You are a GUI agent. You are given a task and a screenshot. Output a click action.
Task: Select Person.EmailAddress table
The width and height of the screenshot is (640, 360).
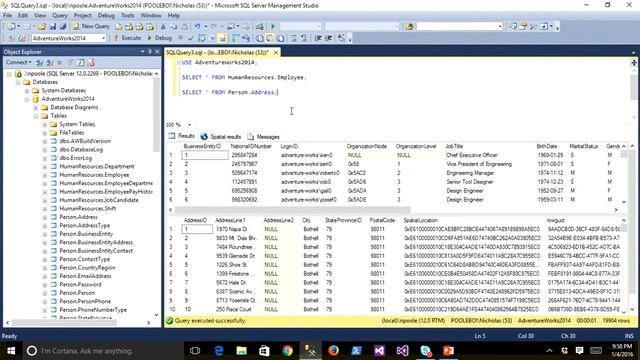pyautogui.click(x=85, y=276)
